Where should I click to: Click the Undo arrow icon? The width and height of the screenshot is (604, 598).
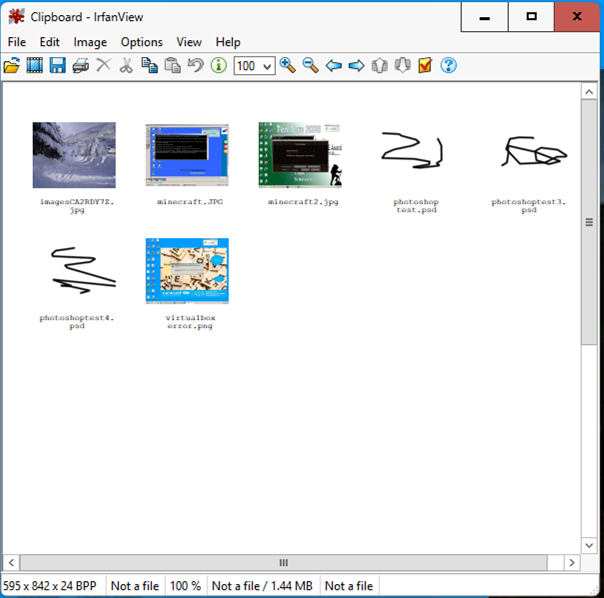tap(195, 66)
